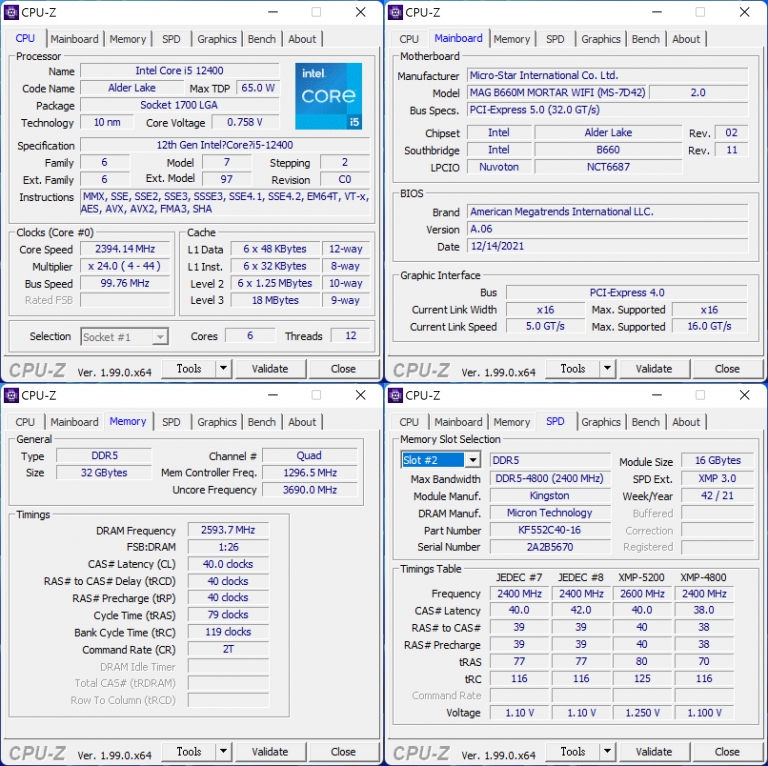Screen dimensions: 768x766
Task: Expand Tools dropdown arrow in Mainboard window
Action: pyautogui.click(x=607, y=368)
